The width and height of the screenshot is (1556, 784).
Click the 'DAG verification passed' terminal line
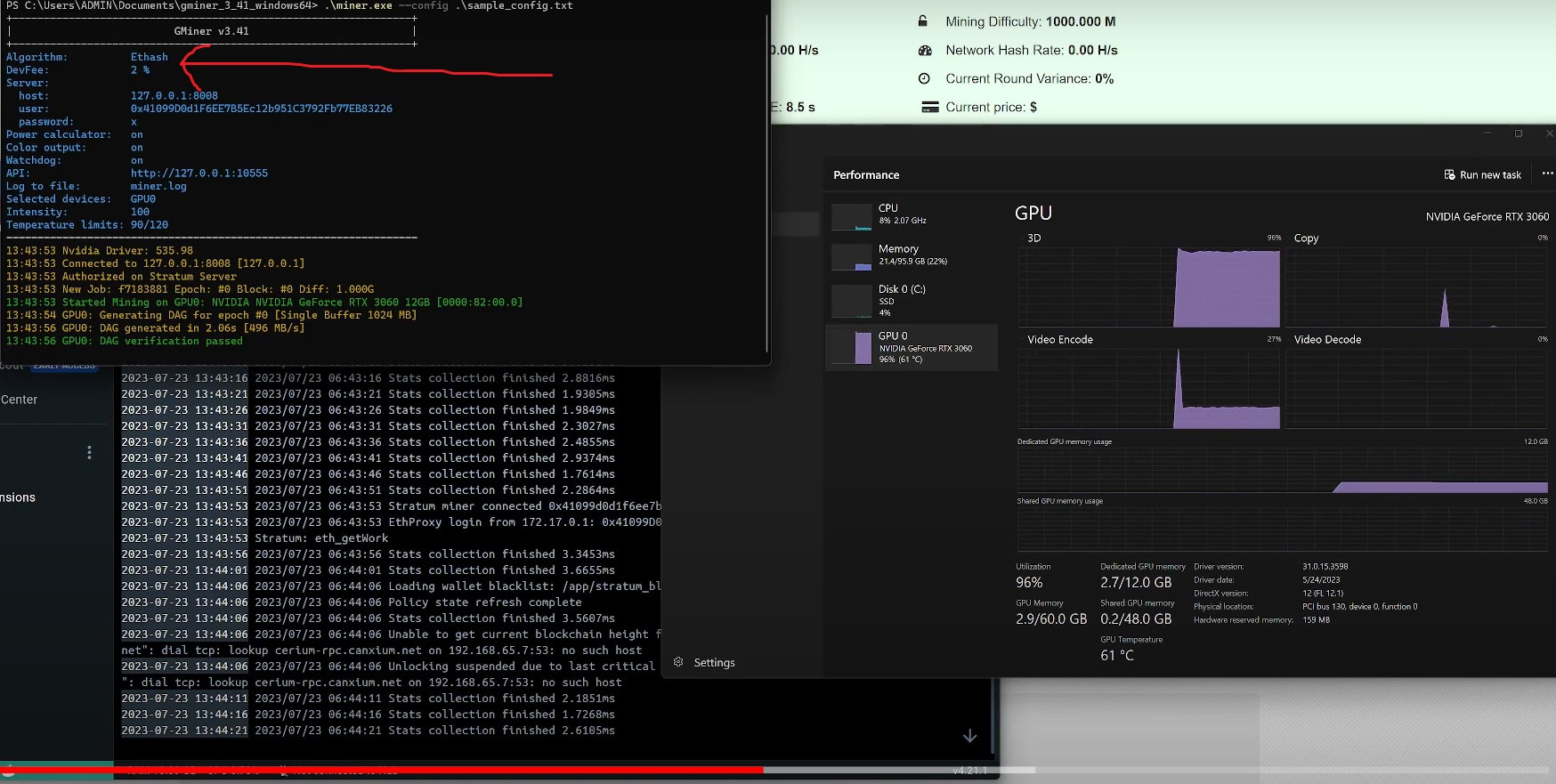pyautogui.click(x=125, y=341)
